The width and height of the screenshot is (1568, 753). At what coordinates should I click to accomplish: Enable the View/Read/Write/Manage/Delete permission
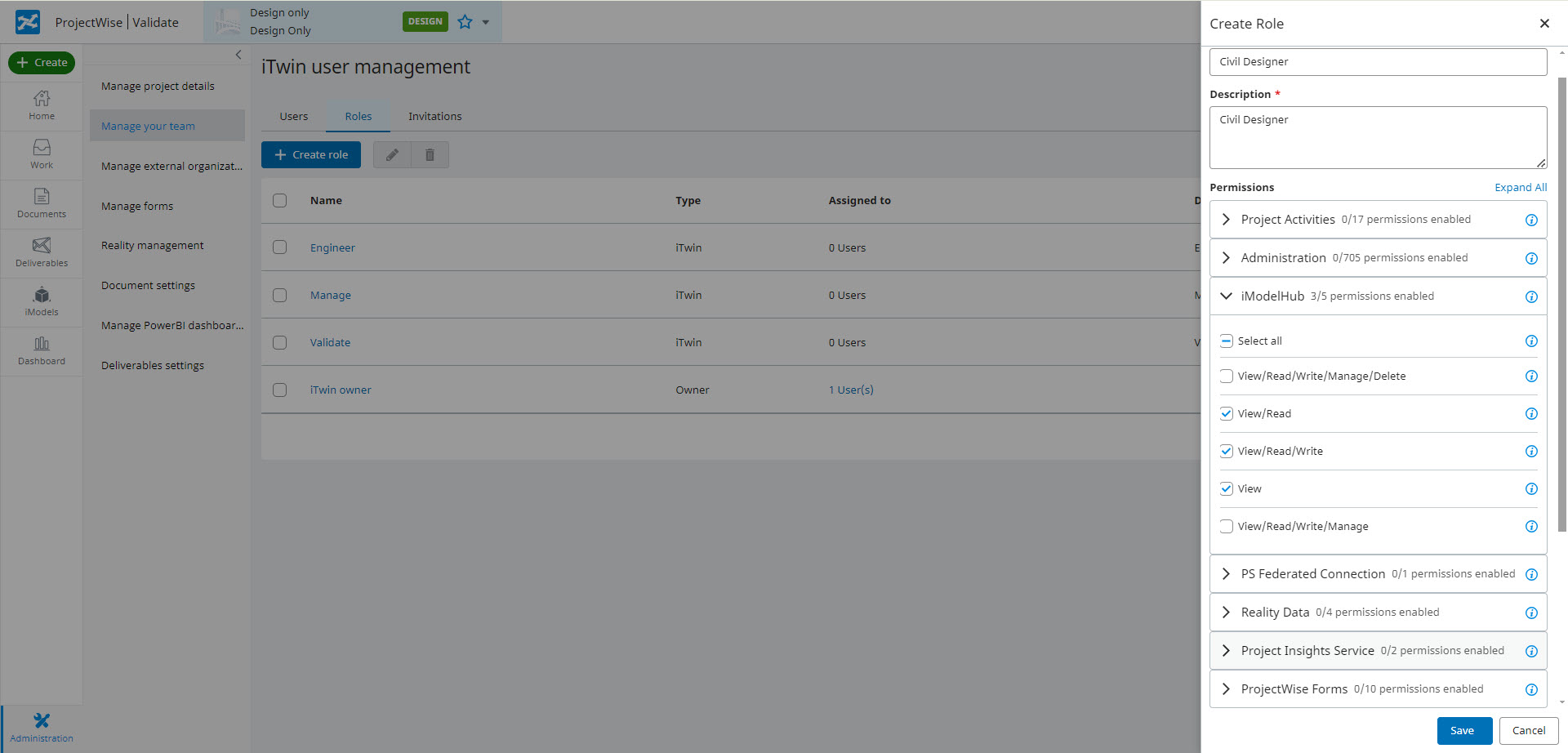[1226, 376]
